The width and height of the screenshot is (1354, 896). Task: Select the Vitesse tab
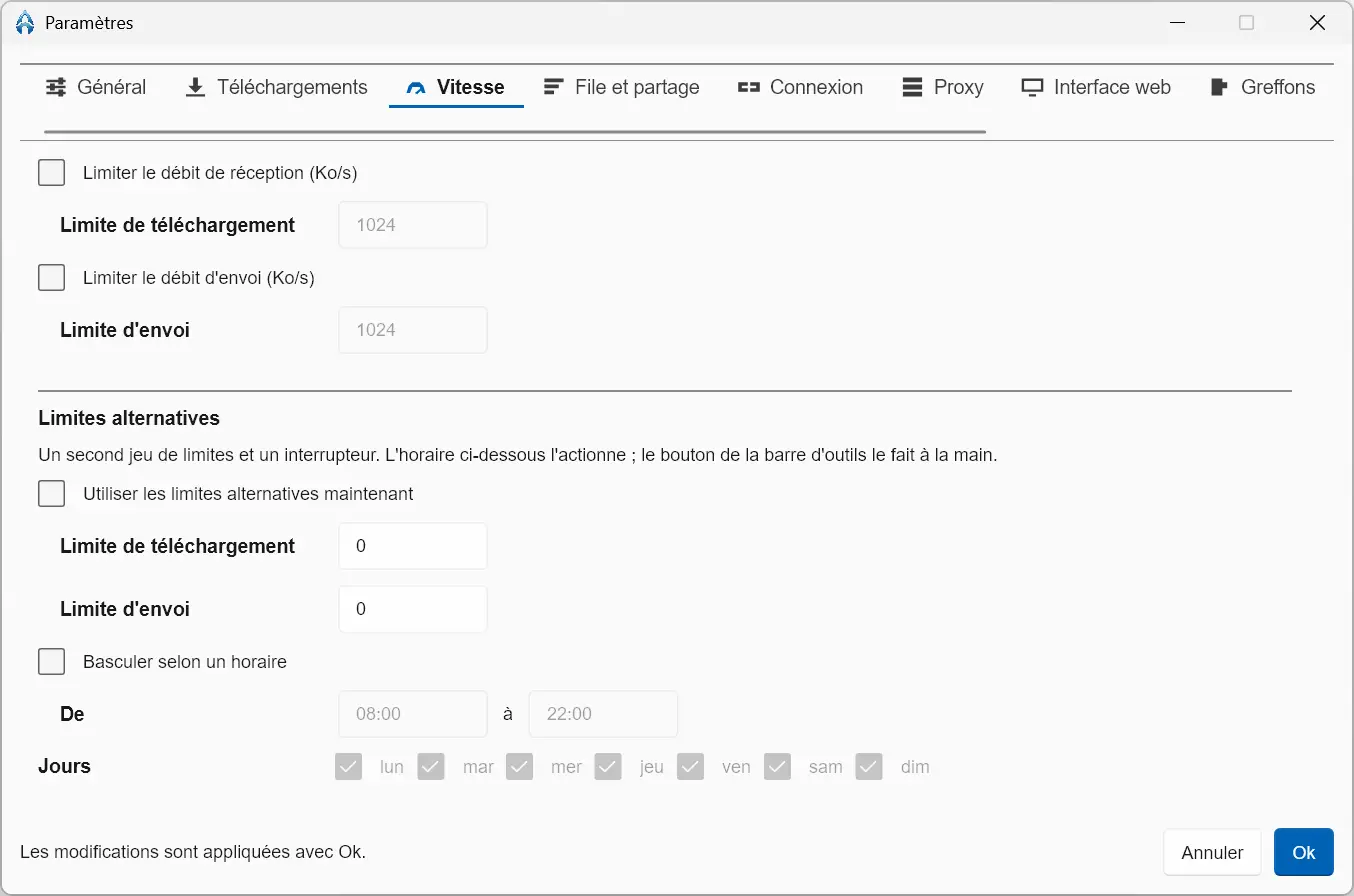click(x=456, y=87)
